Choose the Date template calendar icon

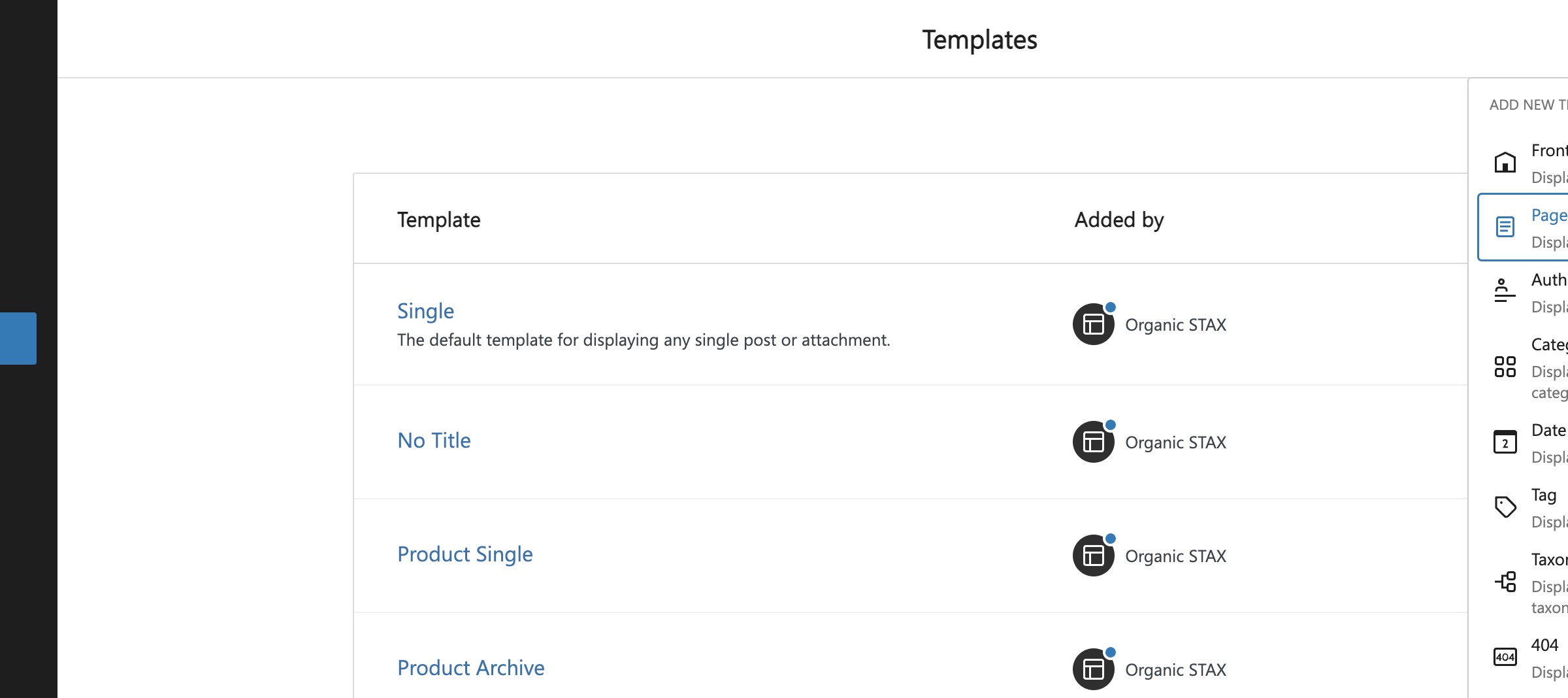tap(1505, 442)
